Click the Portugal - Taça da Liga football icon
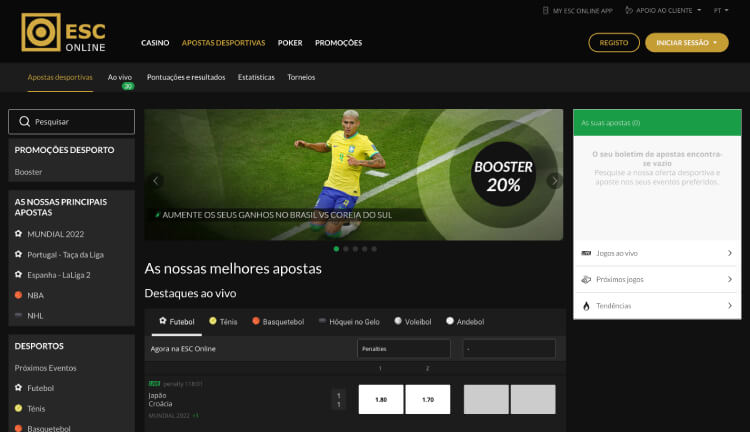 (18, 254)
